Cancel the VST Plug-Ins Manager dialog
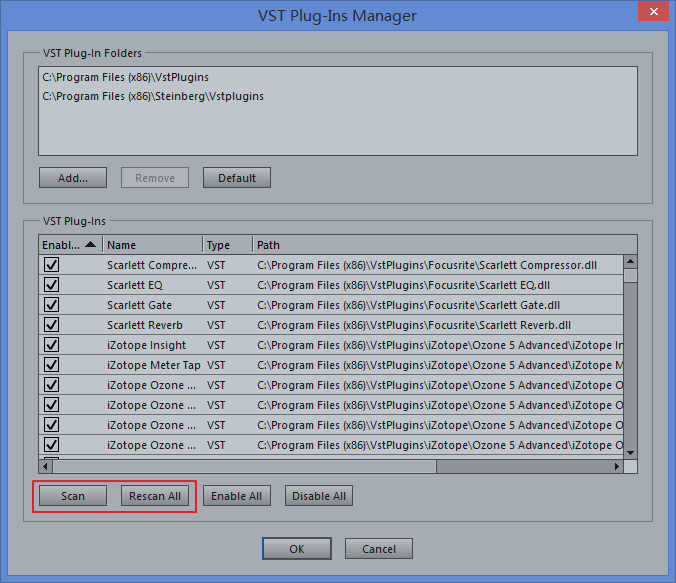This screenshot has height=583, width=676. pyautogui.click(x=378, y=549)
